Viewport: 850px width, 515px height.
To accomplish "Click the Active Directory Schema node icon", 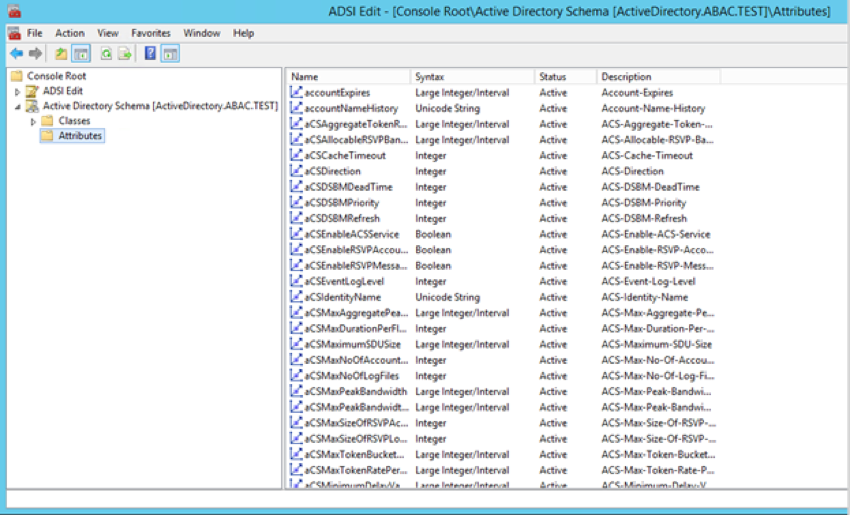I will click(33, 106).
